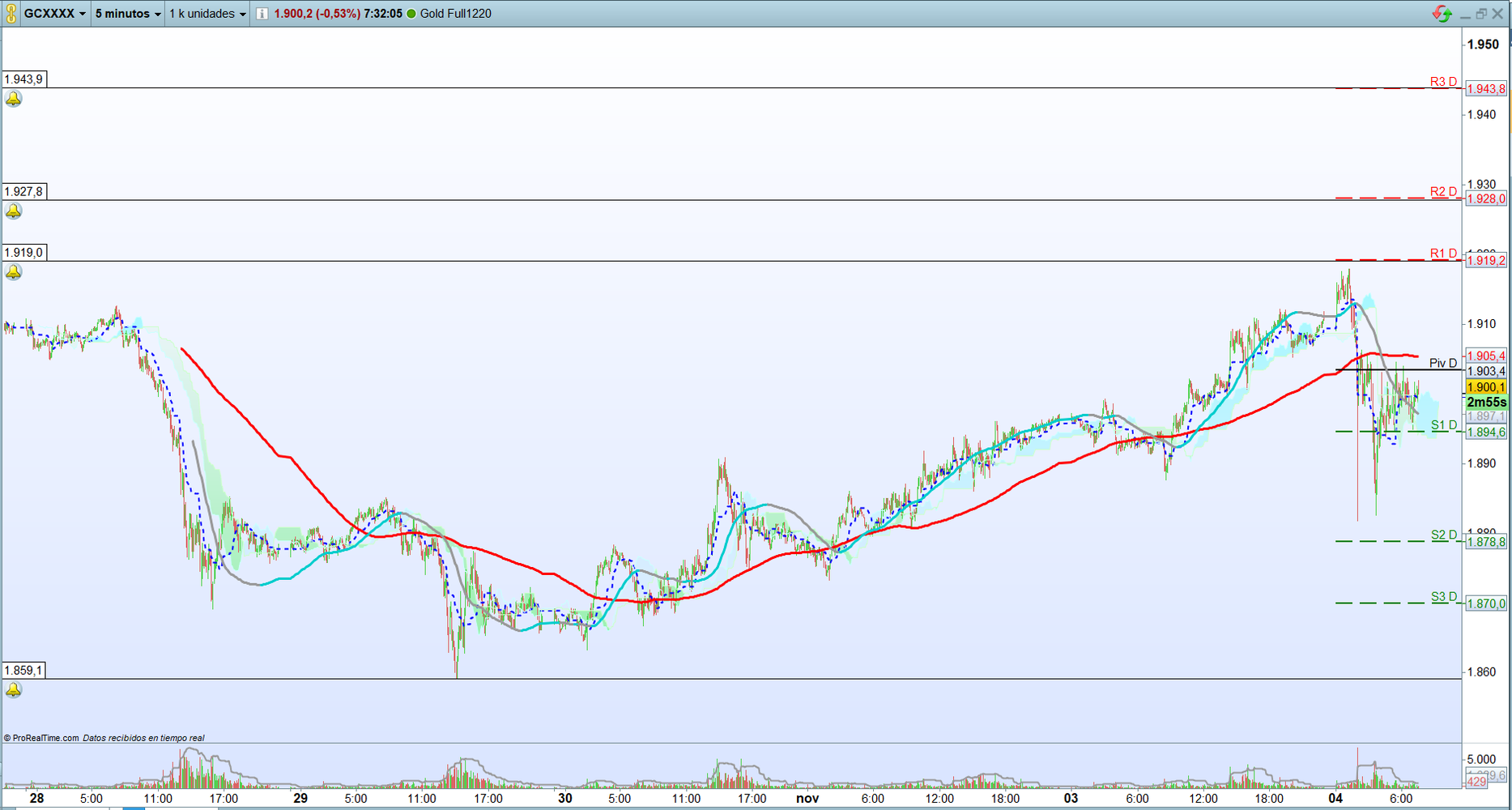The width and height of the screenshot is (1512, 810).
Task: Click the yellow 1.900,1 current price tag
Action: pos(1487,387)
